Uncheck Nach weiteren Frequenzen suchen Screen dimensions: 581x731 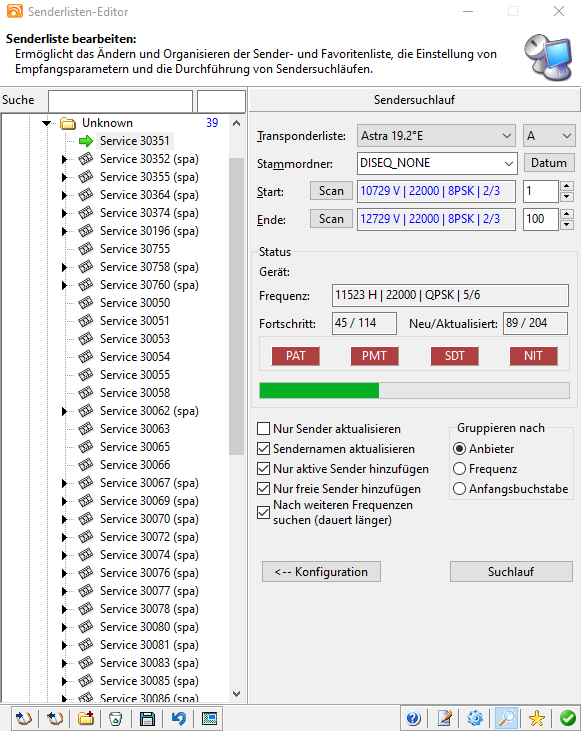(263, 512)
